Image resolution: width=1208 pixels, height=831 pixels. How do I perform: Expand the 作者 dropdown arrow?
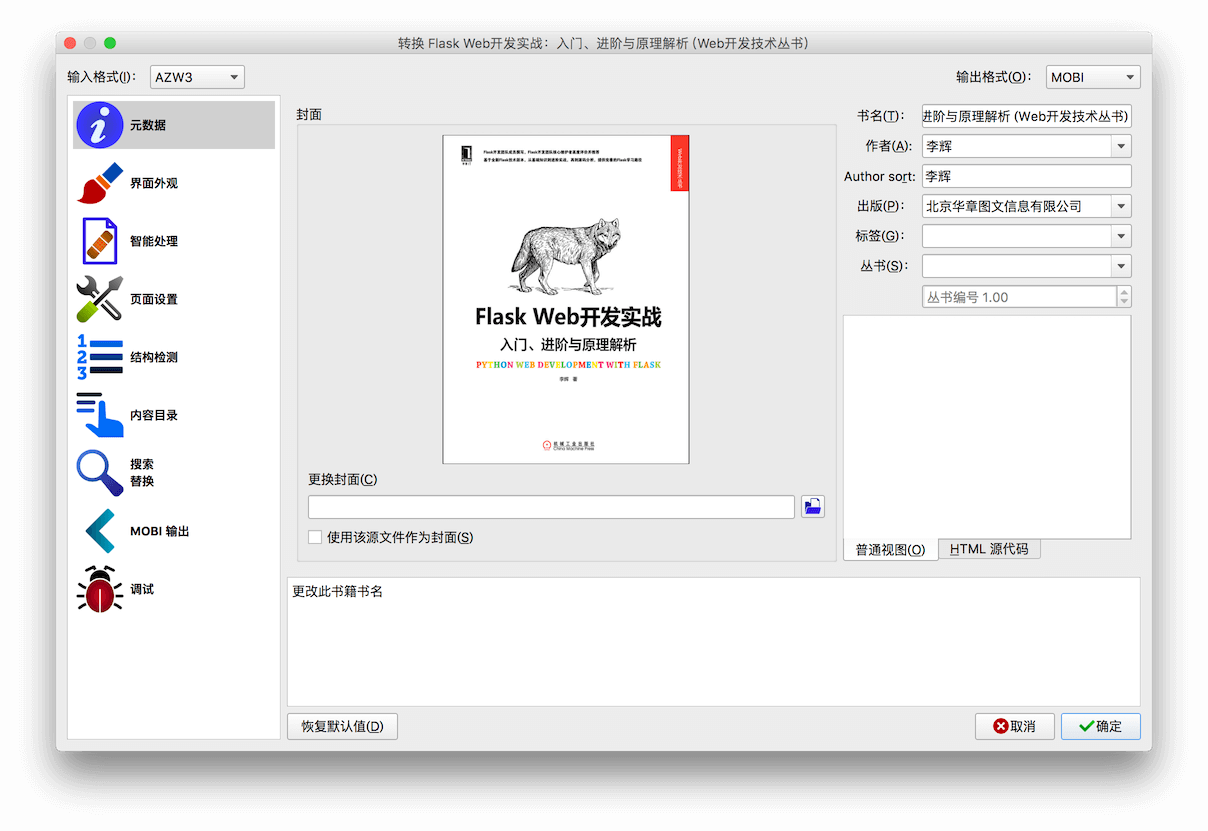point(1121,146)
